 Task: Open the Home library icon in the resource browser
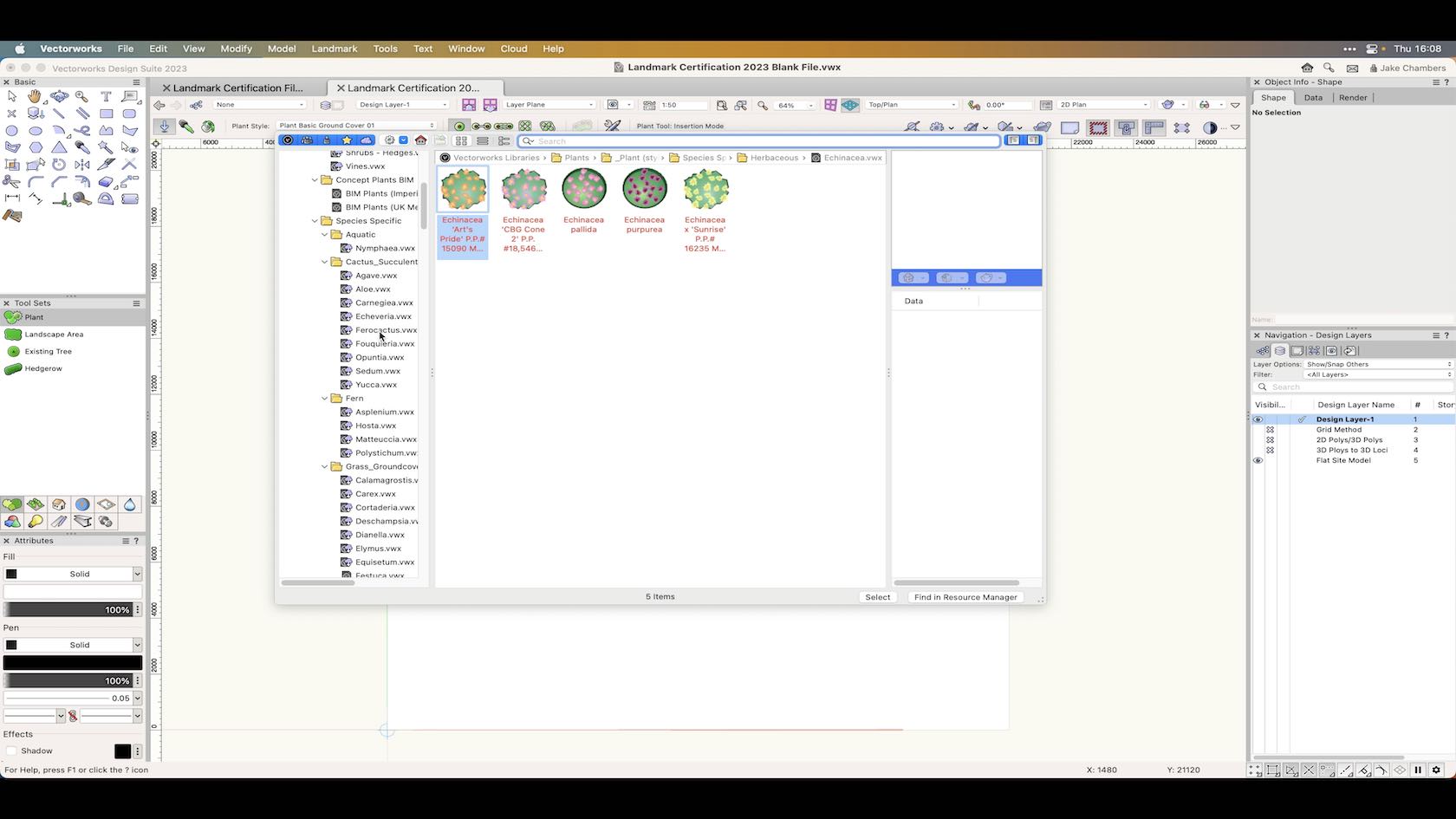coord(419,140)
